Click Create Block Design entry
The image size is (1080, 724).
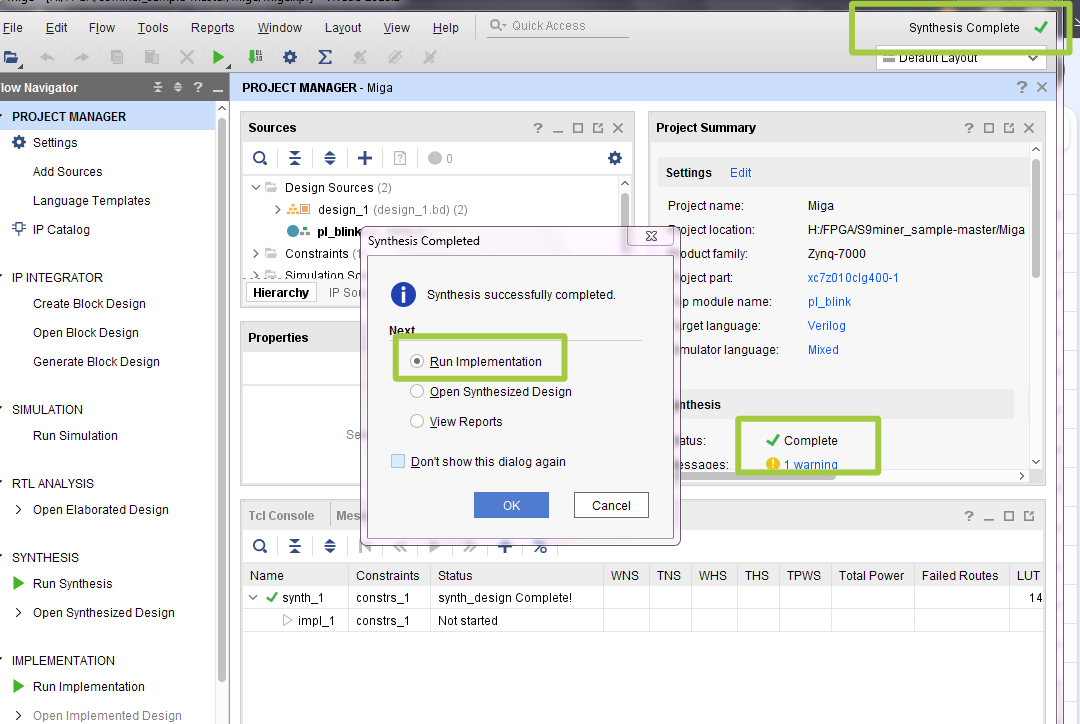90,304
